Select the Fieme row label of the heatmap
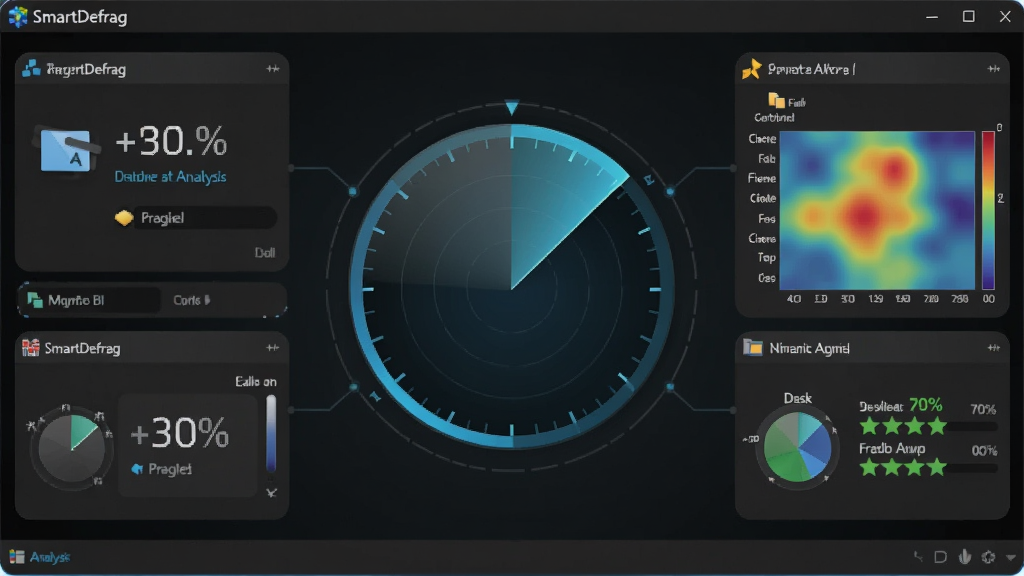The width and height of the screenshot is (1024, 576). pyautogui.click(x=761, y=178)
